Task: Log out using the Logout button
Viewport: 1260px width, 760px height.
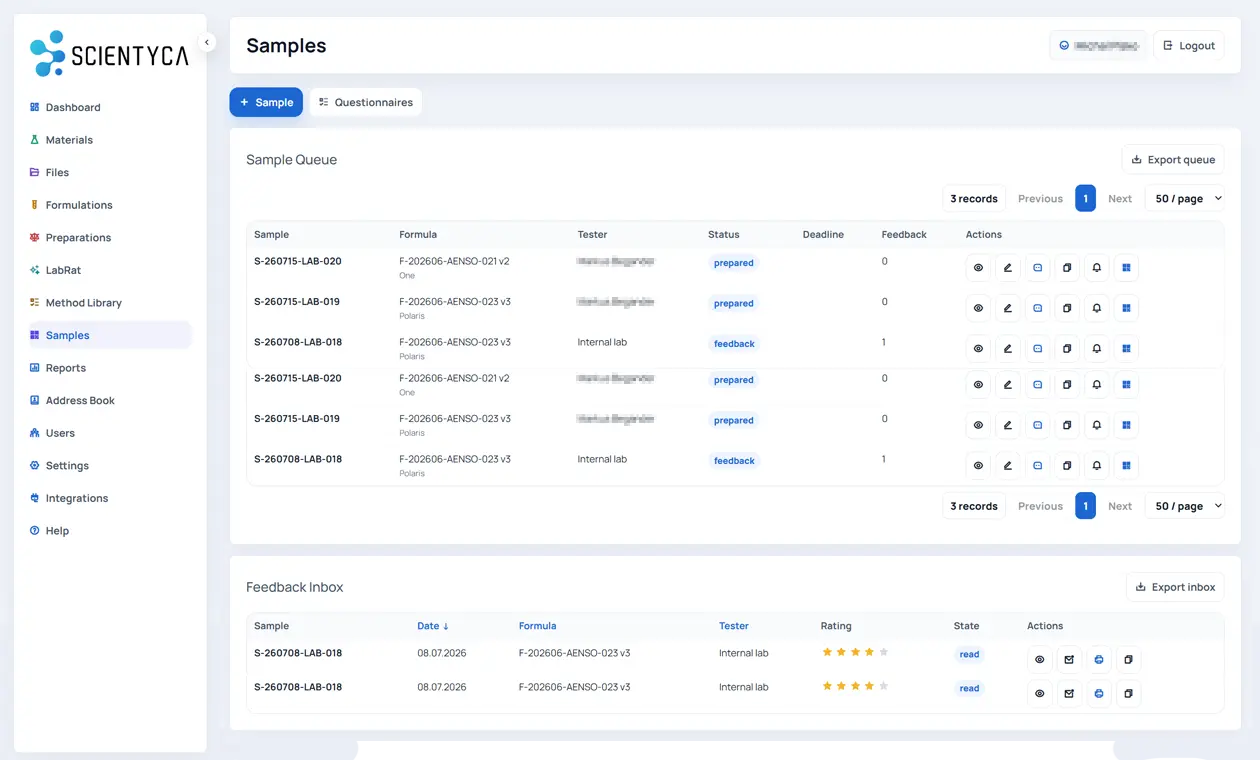Action: [1188, 45]
